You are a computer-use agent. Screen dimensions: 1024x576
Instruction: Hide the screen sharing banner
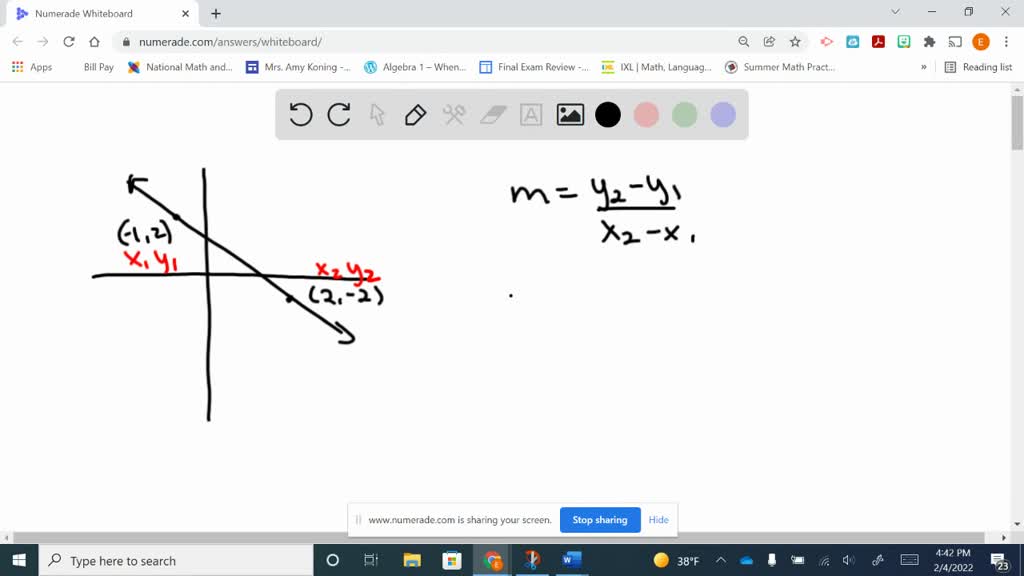pos(658,520)
